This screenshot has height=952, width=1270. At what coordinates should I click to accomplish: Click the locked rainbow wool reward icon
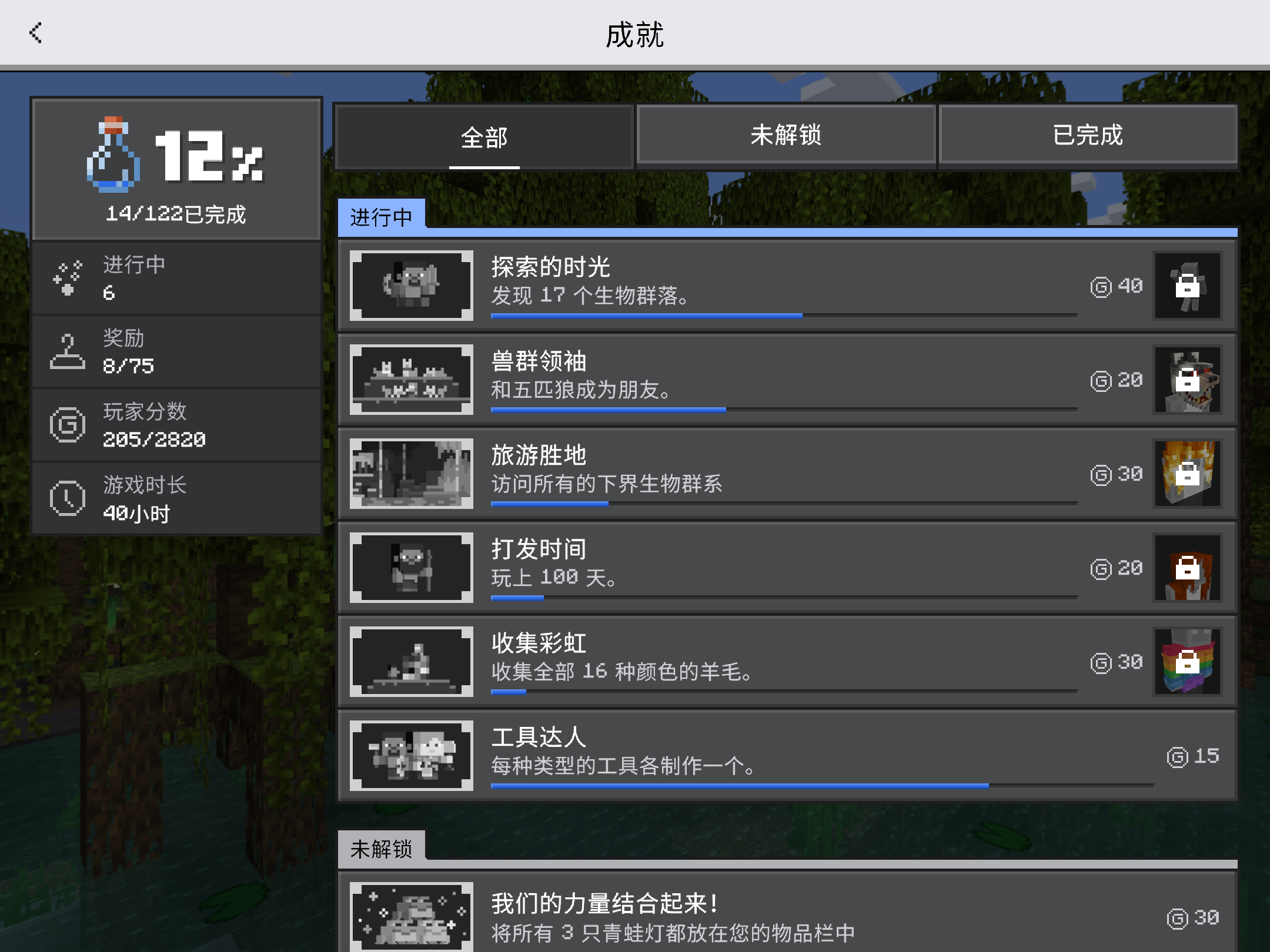[x=1187, y=662]
